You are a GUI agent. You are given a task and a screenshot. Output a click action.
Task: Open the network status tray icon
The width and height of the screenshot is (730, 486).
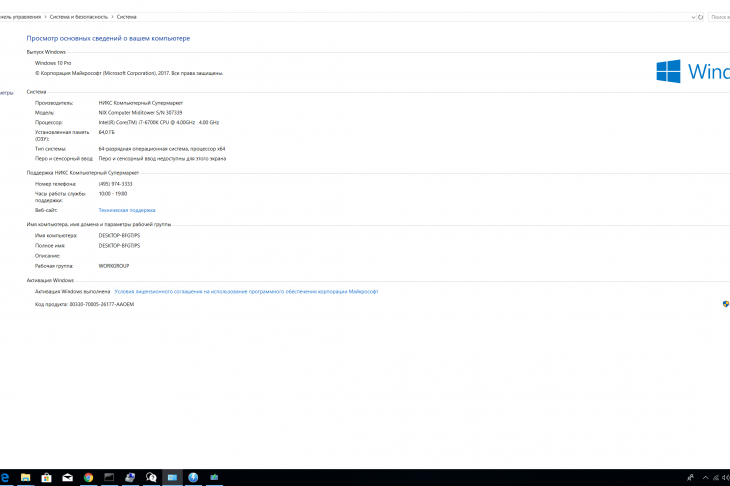pos(716,478)
